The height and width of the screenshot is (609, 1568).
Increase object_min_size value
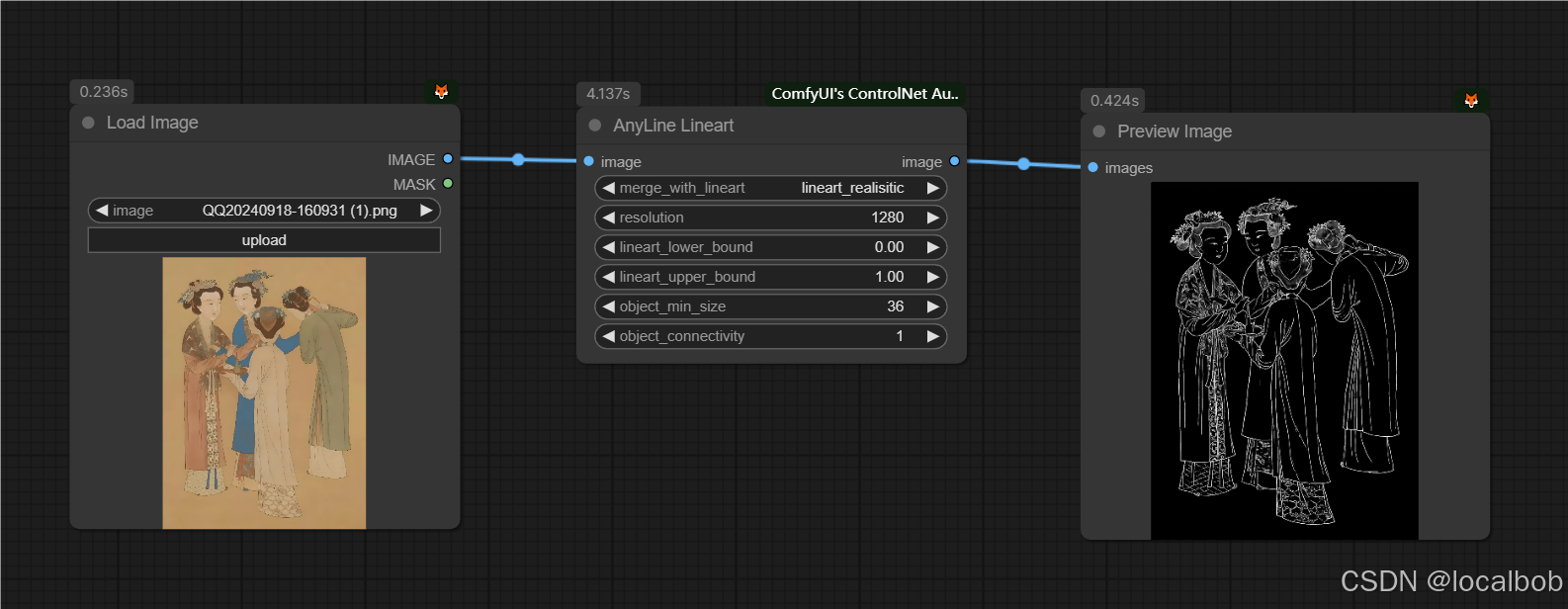point(932,306)
